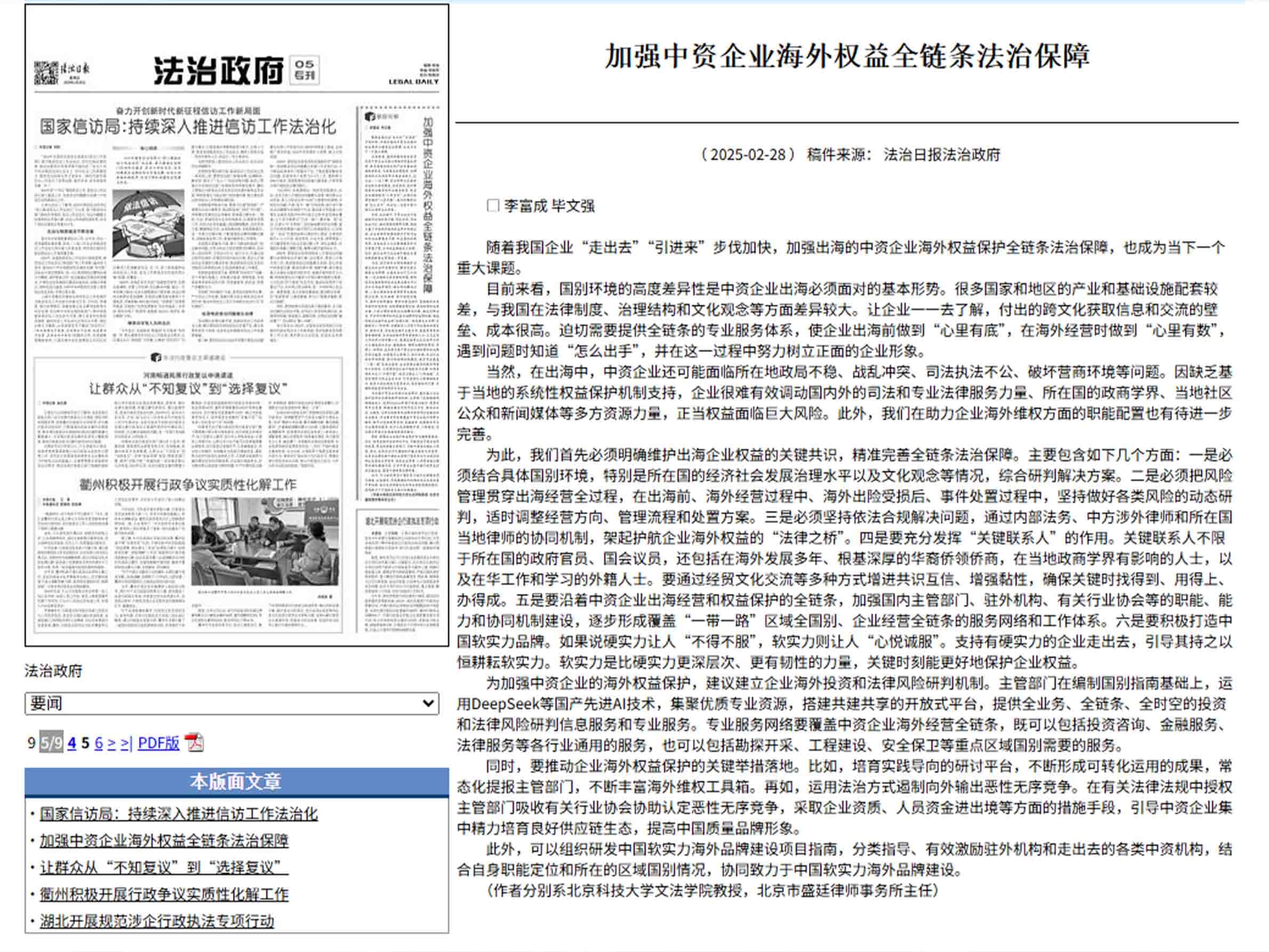
Task: Click 衢州积极开展行政争议 headline on the page thumbnail
Action: [188, 485]
